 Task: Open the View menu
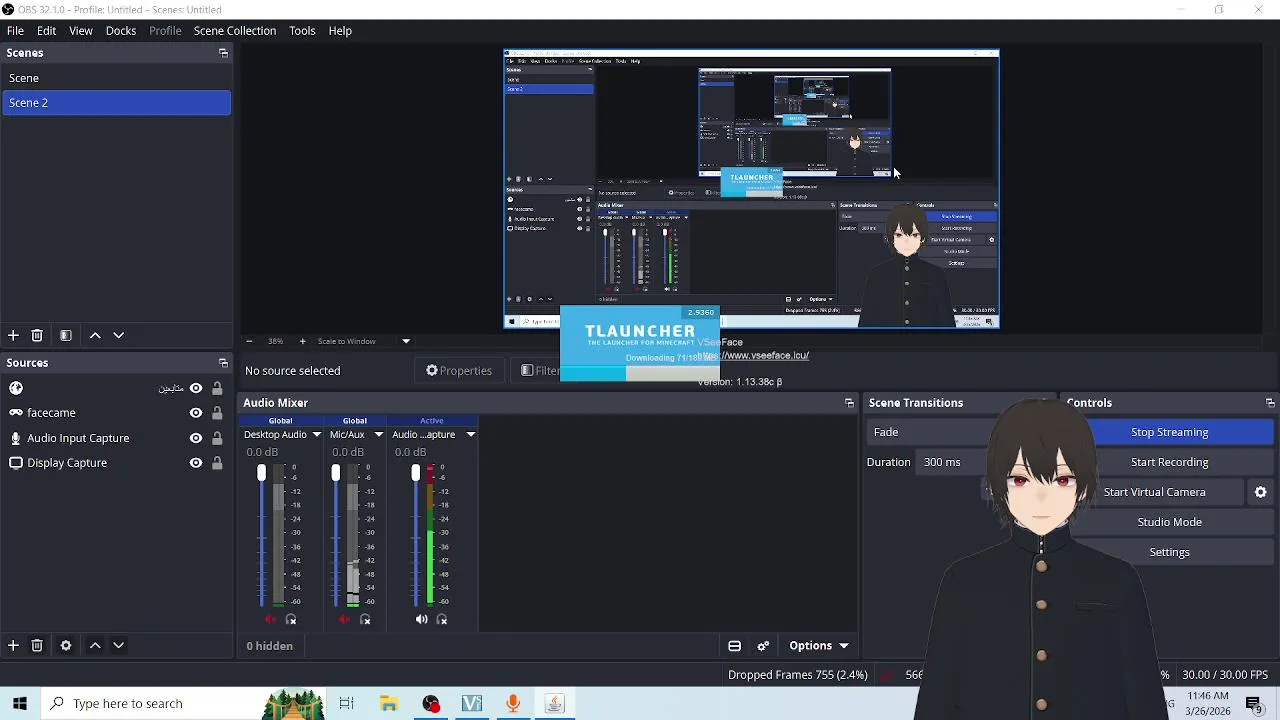point(81,31)
